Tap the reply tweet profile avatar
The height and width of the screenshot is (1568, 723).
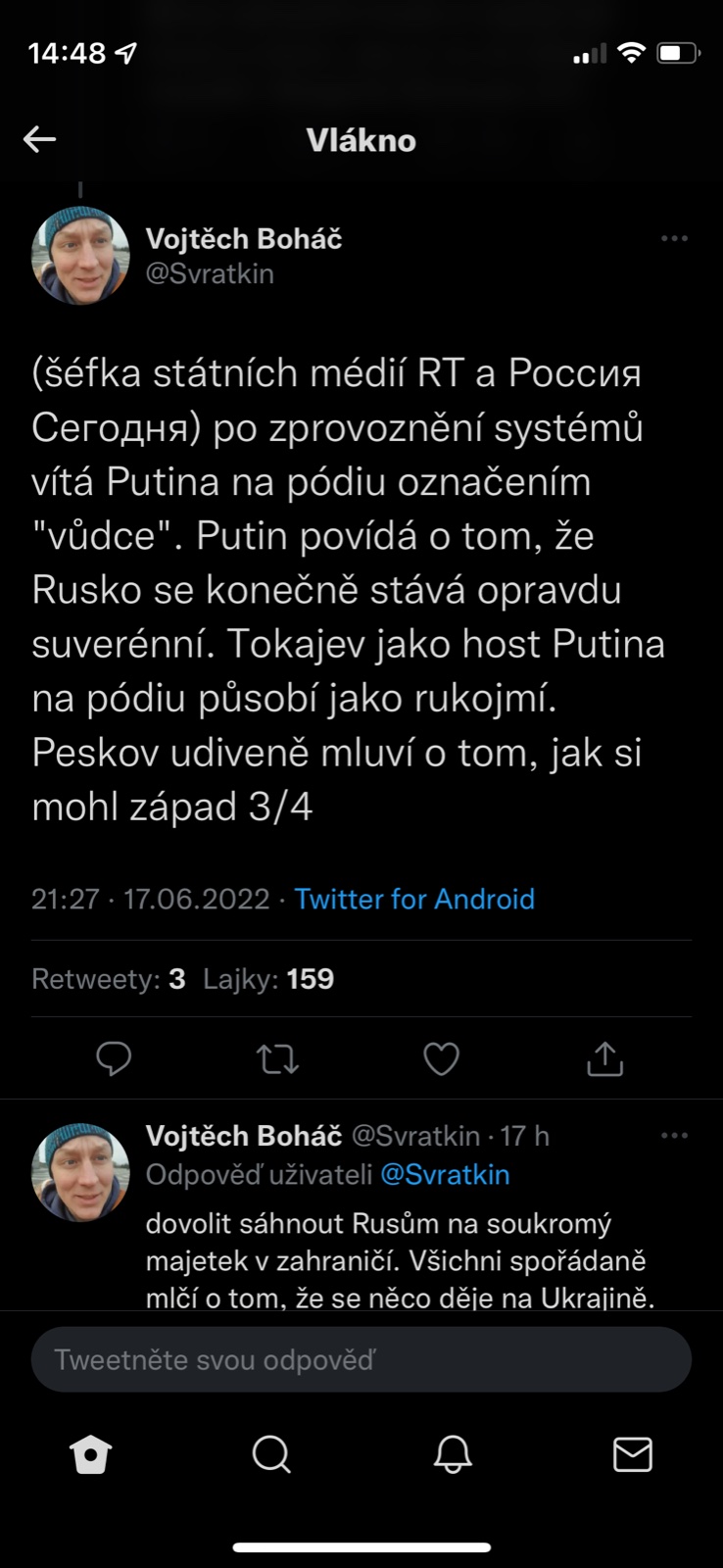(81, 1172)
